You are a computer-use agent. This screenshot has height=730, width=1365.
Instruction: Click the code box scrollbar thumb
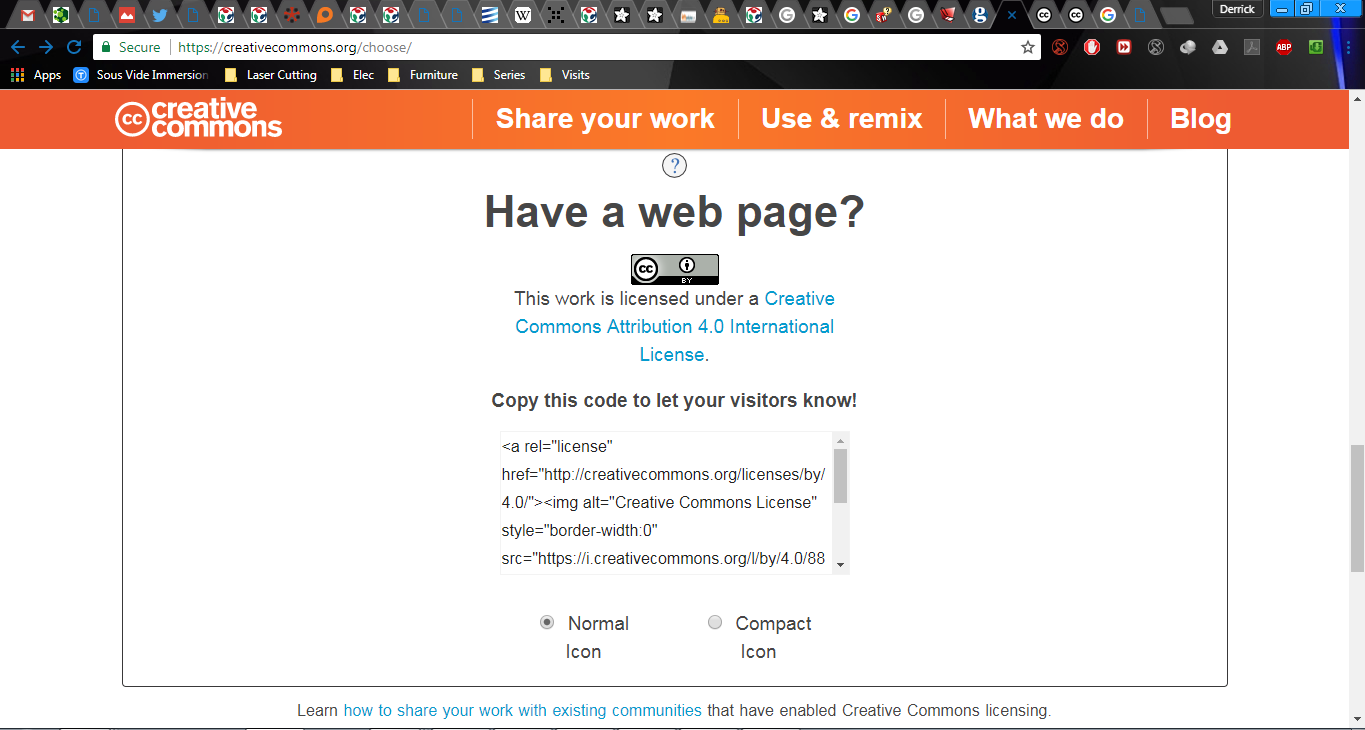click(840, 476)
